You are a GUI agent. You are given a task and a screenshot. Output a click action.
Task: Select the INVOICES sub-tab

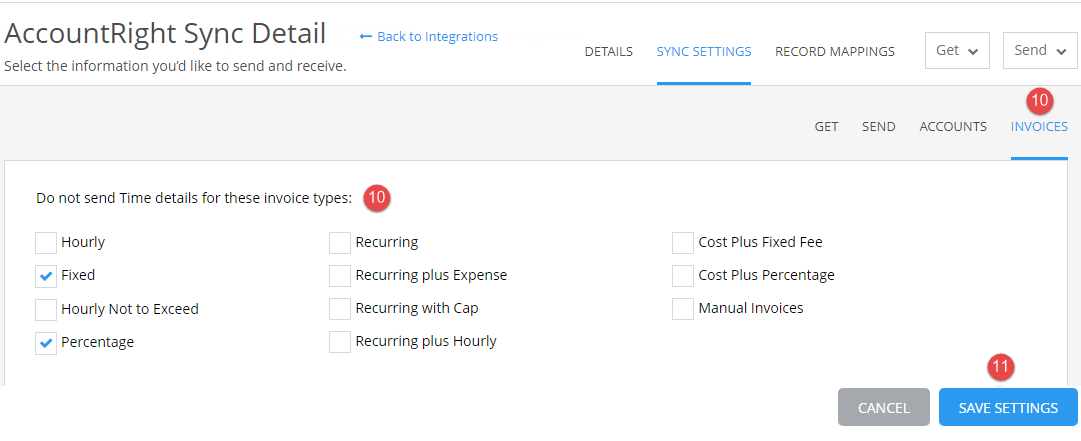point(1039,127)
